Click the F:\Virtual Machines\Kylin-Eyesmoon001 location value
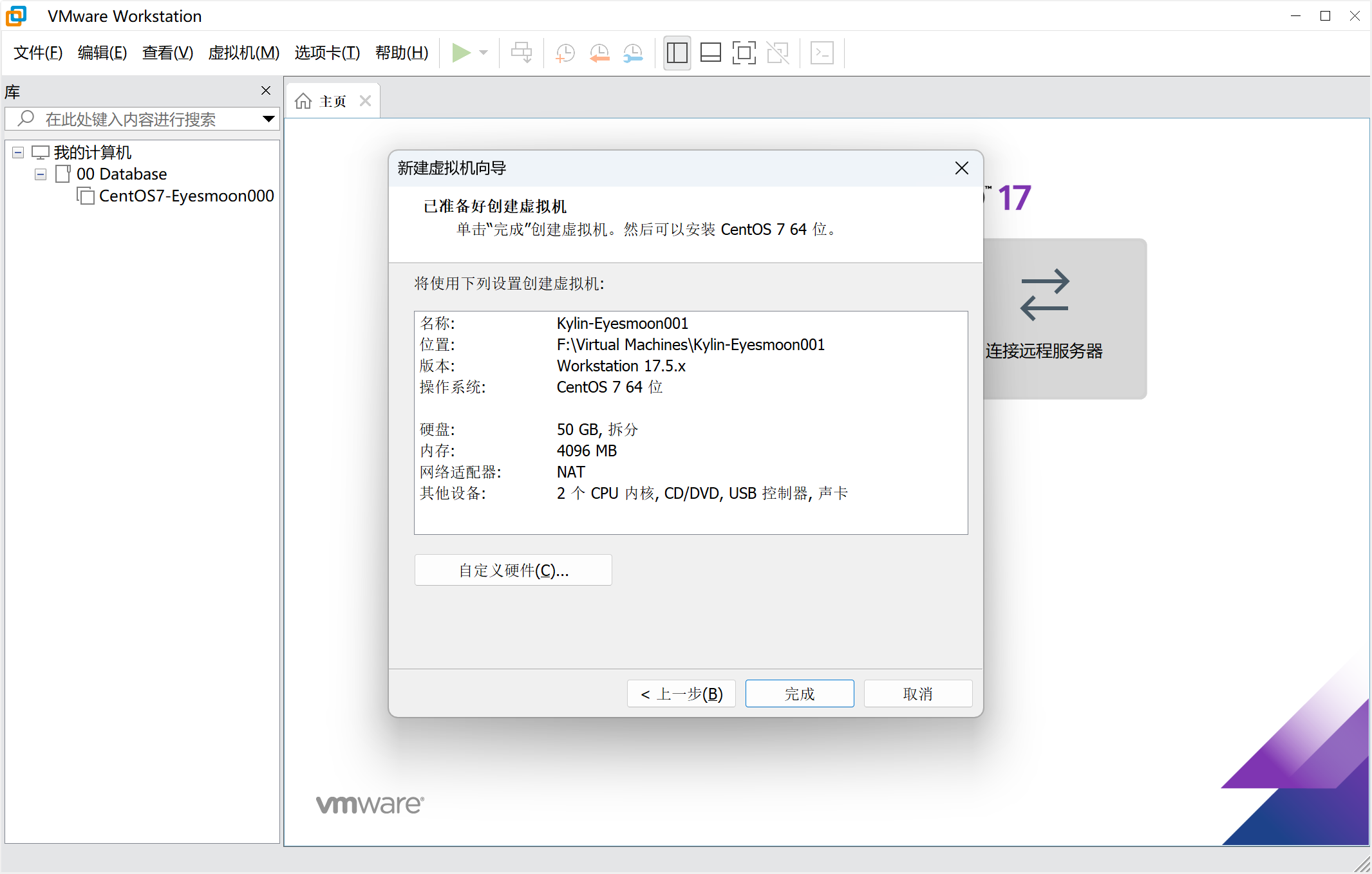 pyautogui.click(x=690, y=344)
